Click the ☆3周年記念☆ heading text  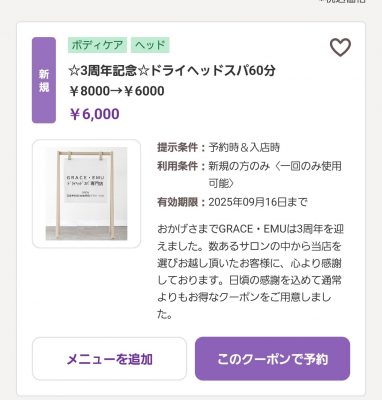pos(109,71)
